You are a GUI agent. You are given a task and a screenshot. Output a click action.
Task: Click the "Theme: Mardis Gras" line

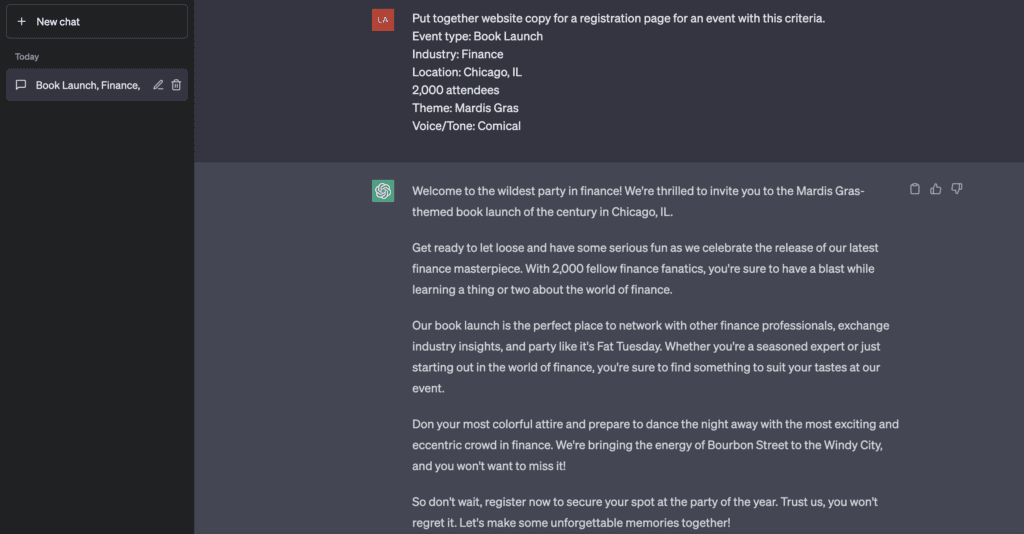click(x=465, y=108)
